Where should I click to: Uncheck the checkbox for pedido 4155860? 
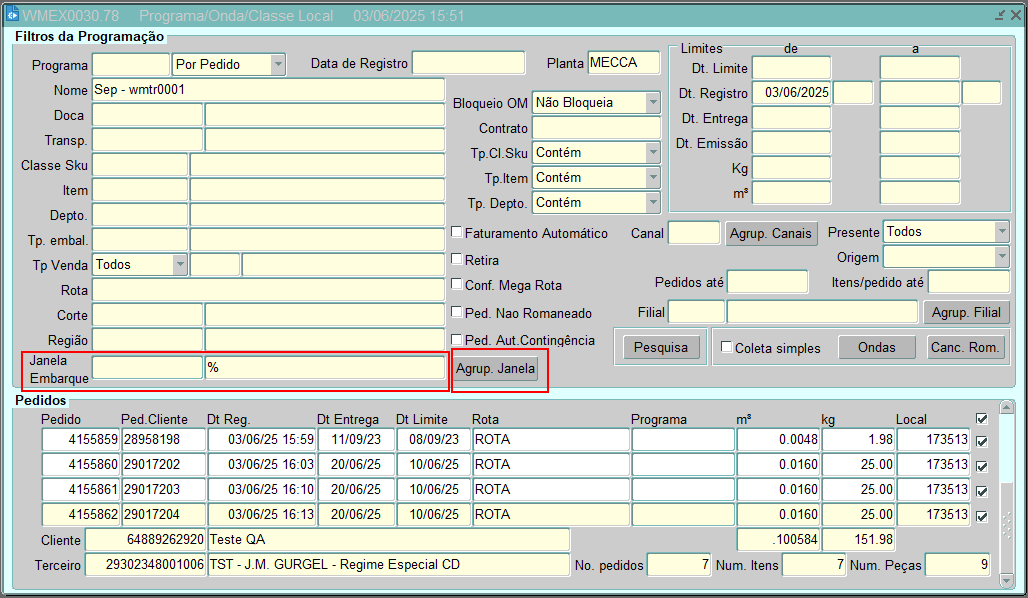click(x=981, y=466)
